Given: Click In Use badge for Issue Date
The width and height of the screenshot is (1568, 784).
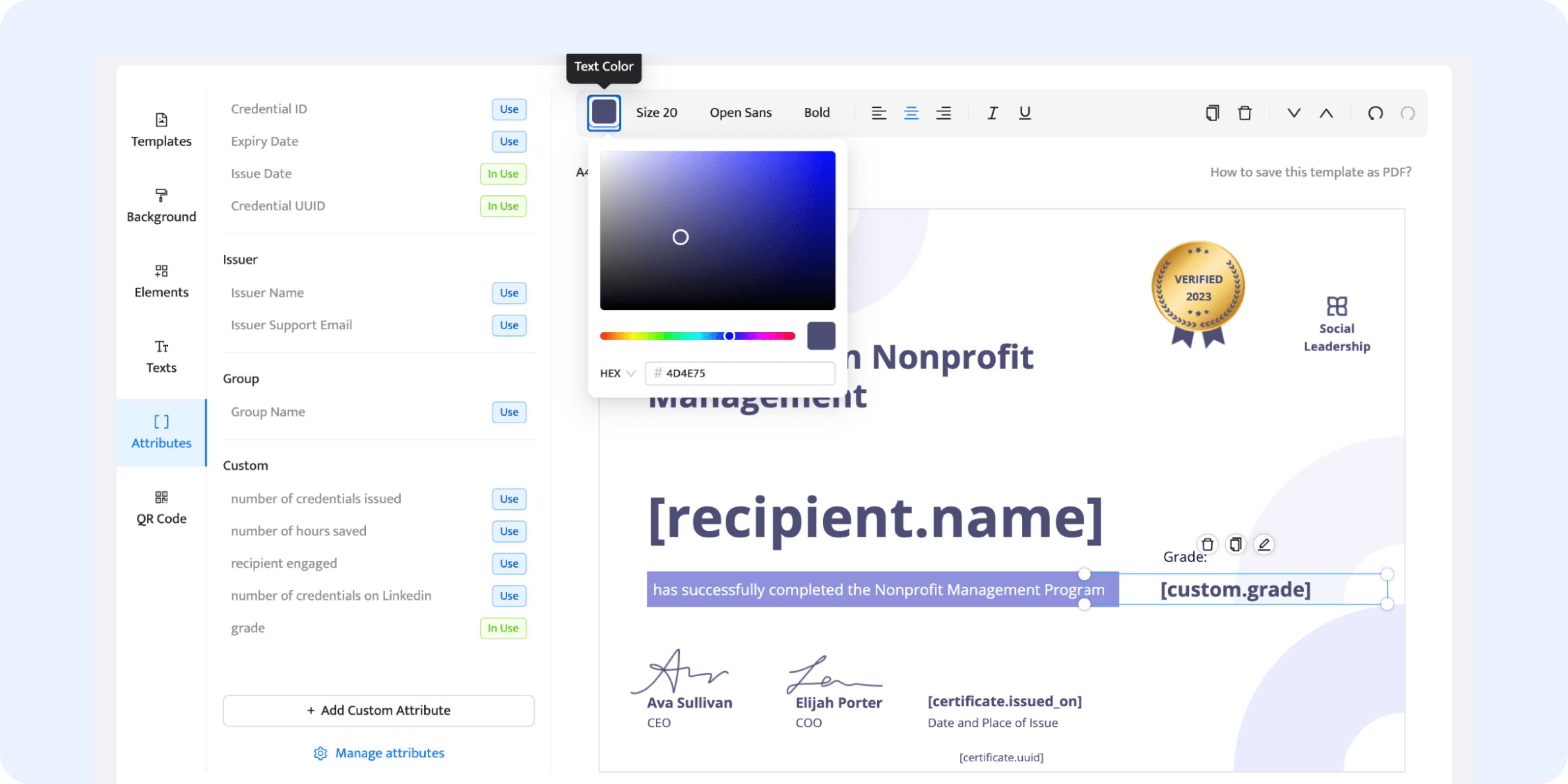Looking at the screenshot, I should pos(503,174).
